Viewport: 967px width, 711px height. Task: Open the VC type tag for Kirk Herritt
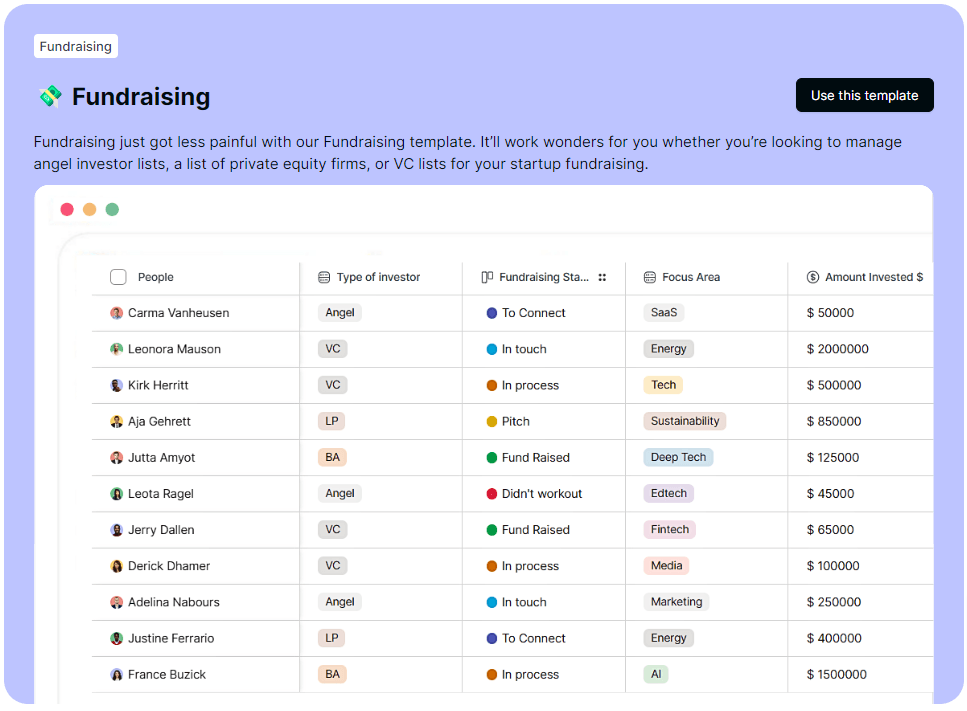tap(332, 385)
